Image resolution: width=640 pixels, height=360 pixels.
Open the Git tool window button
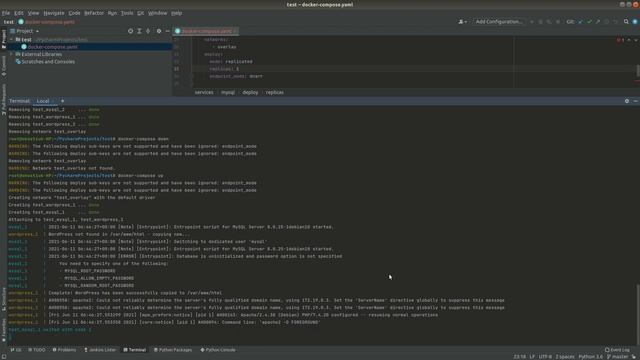(x=16, y=350)
